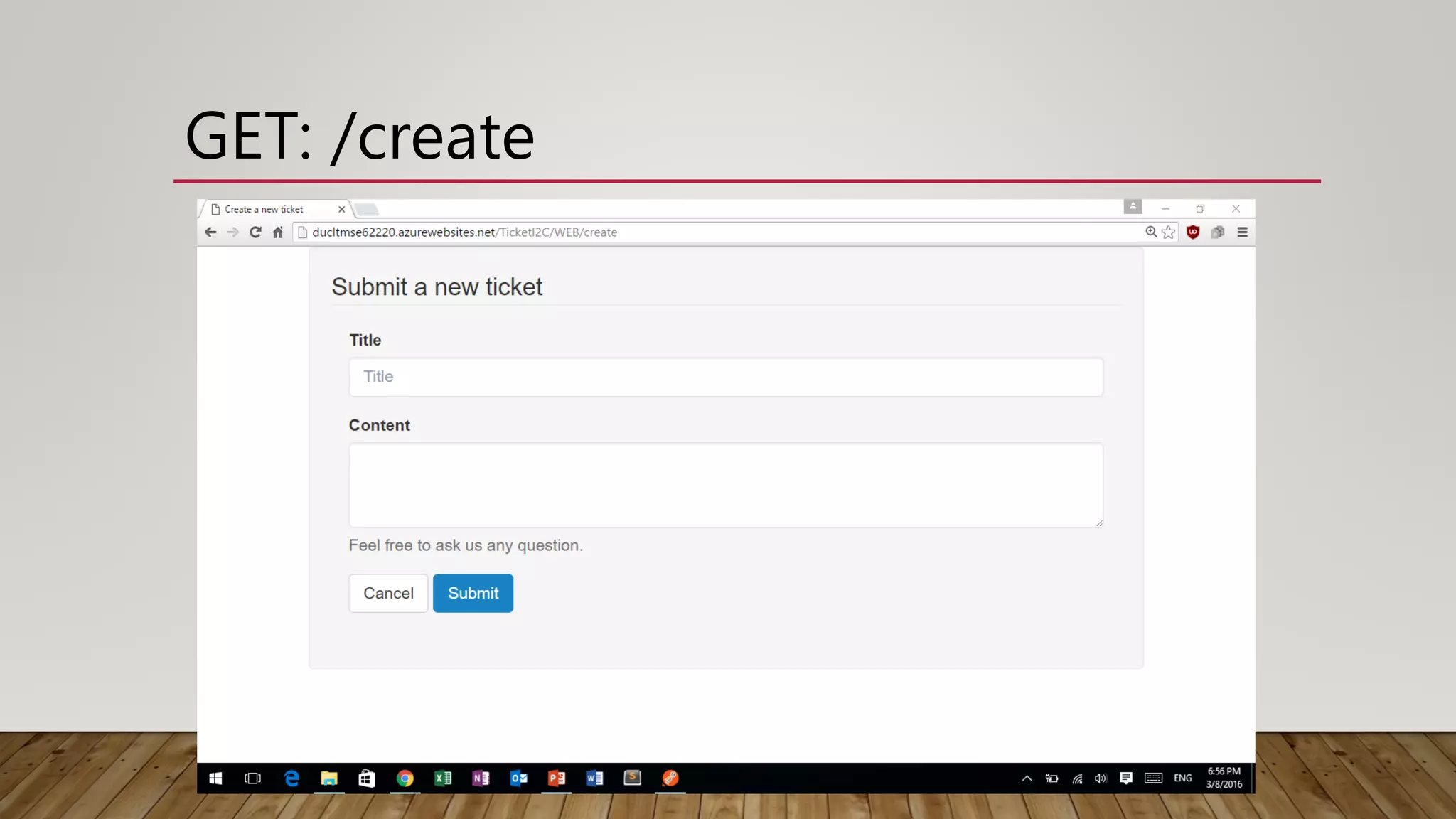Click the Cancel button
The image size is (1456, 819).
pyautogui.click(x=388, y=593)
